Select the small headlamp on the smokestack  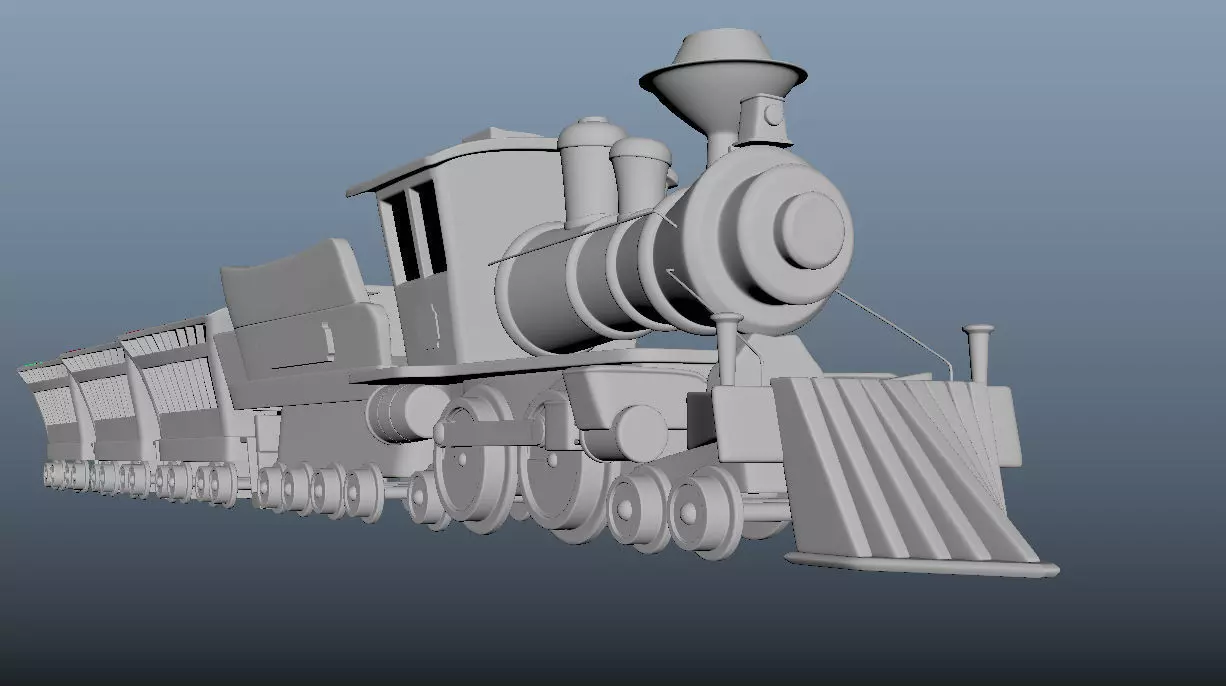click(x=765, y=122)
